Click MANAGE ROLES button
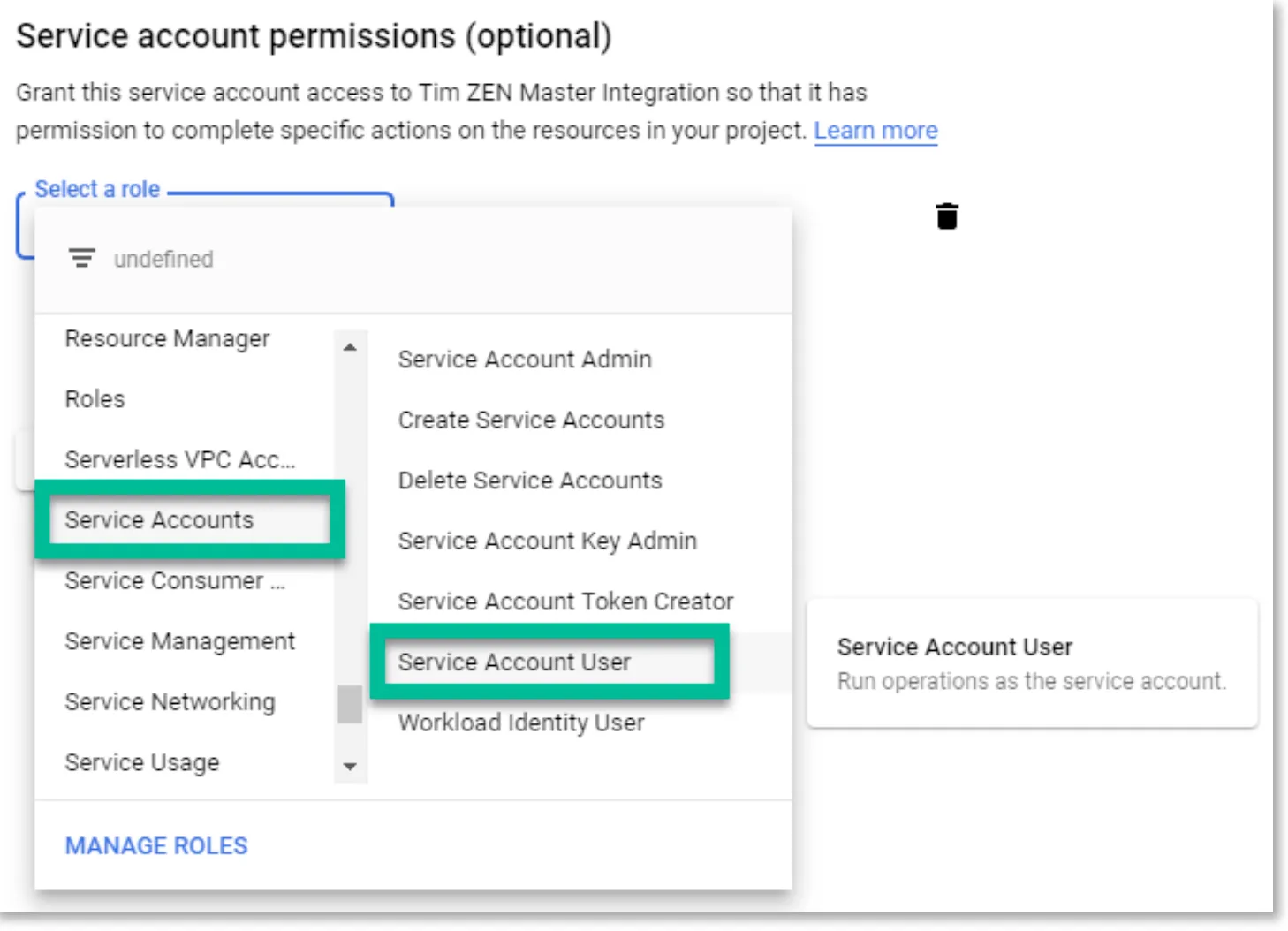 [x=156, y=845]
